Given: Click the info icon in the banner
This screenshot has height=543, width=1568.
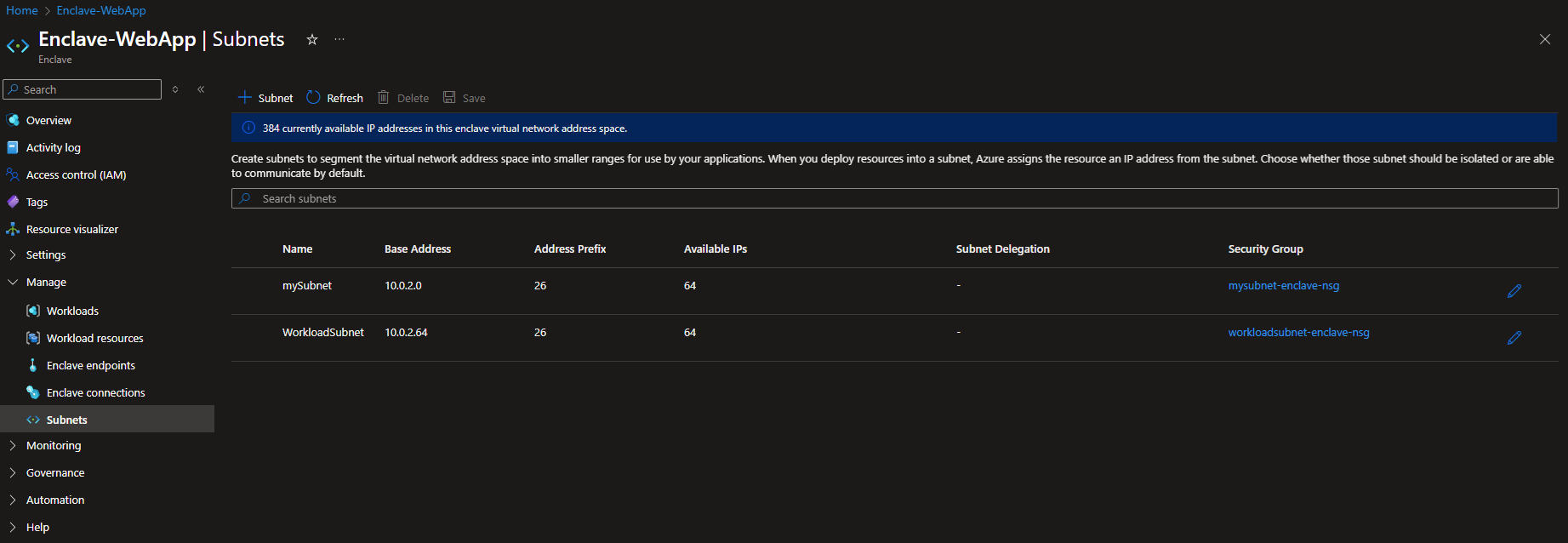Looking at the screenshot, I should (248, 128).
